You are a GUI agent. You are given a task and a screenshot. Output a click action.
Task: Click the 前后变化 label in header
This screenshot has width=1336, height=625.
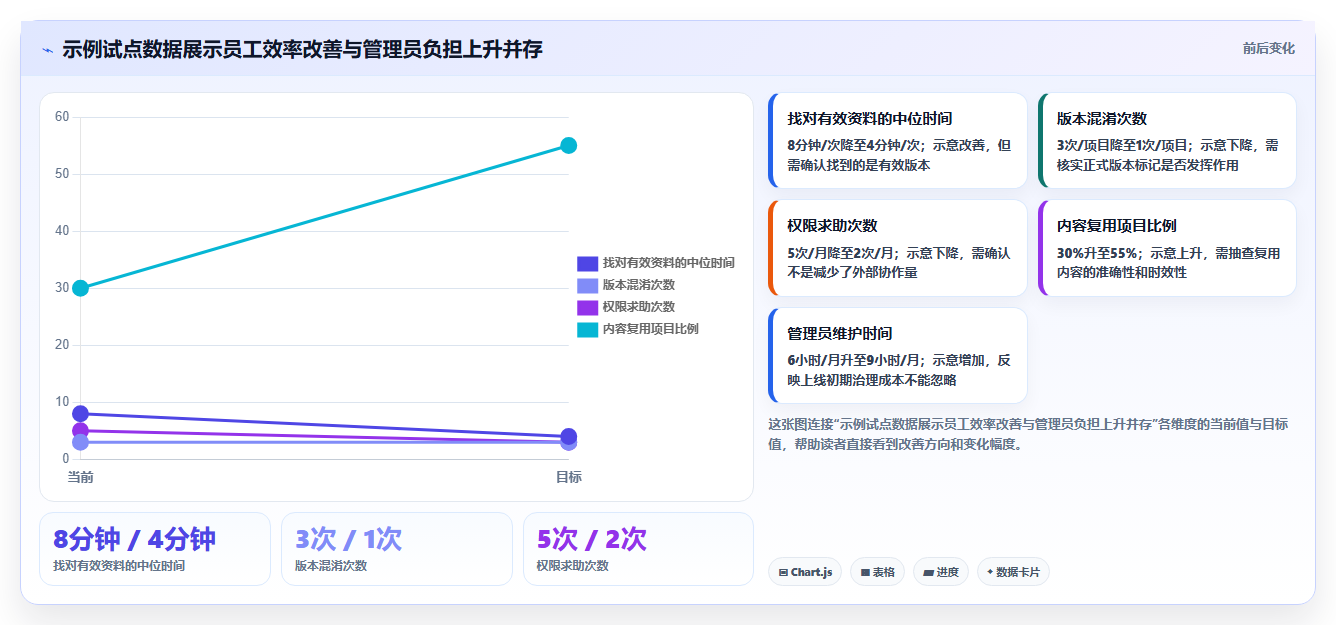[x=1268, y=48]
